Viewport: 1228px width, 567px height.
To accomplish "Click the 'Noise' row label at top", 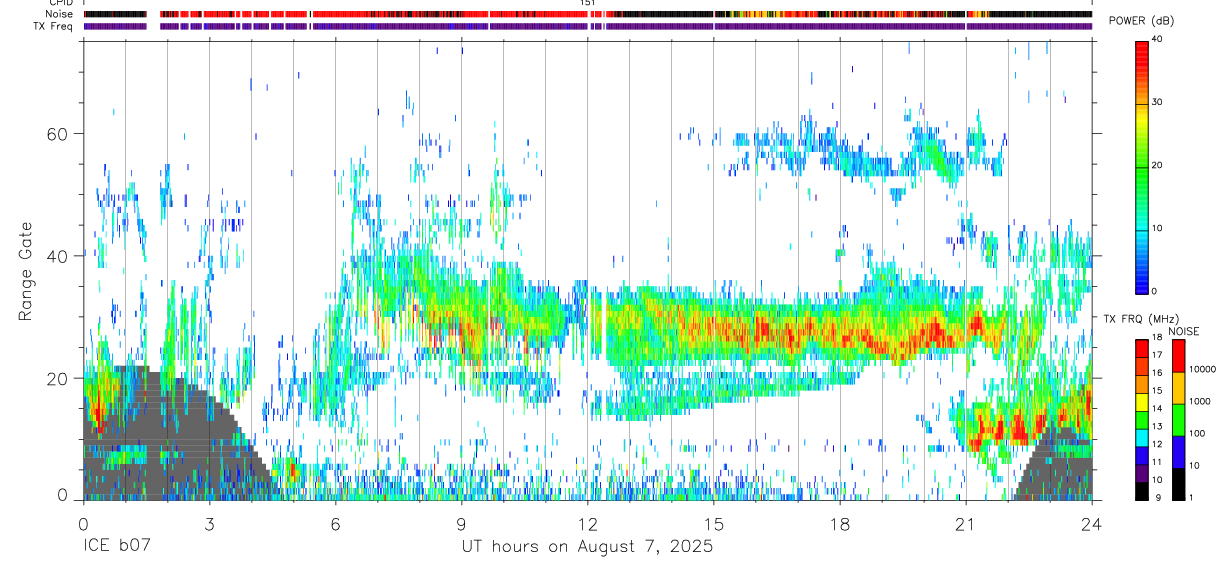I will (59, 15).
